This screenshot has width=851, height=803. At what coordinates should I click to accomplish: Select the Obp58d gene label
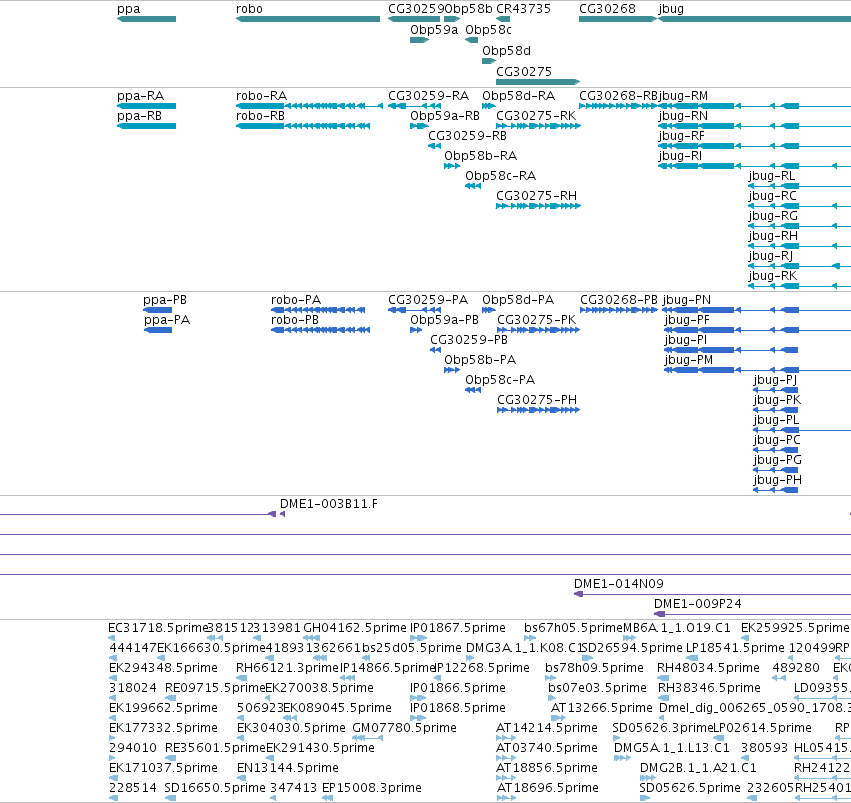click(x=506, y=51)
